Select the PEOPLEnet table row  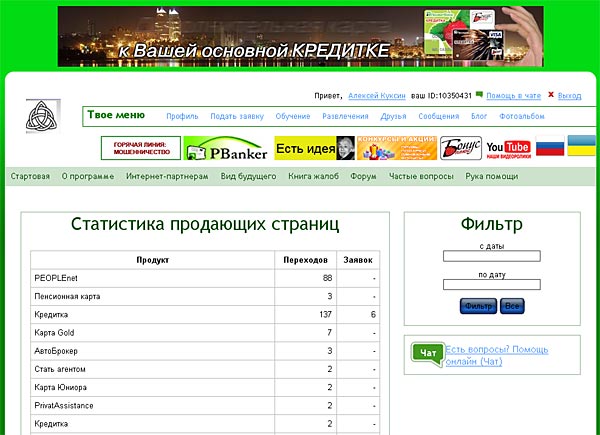[205, 278]
